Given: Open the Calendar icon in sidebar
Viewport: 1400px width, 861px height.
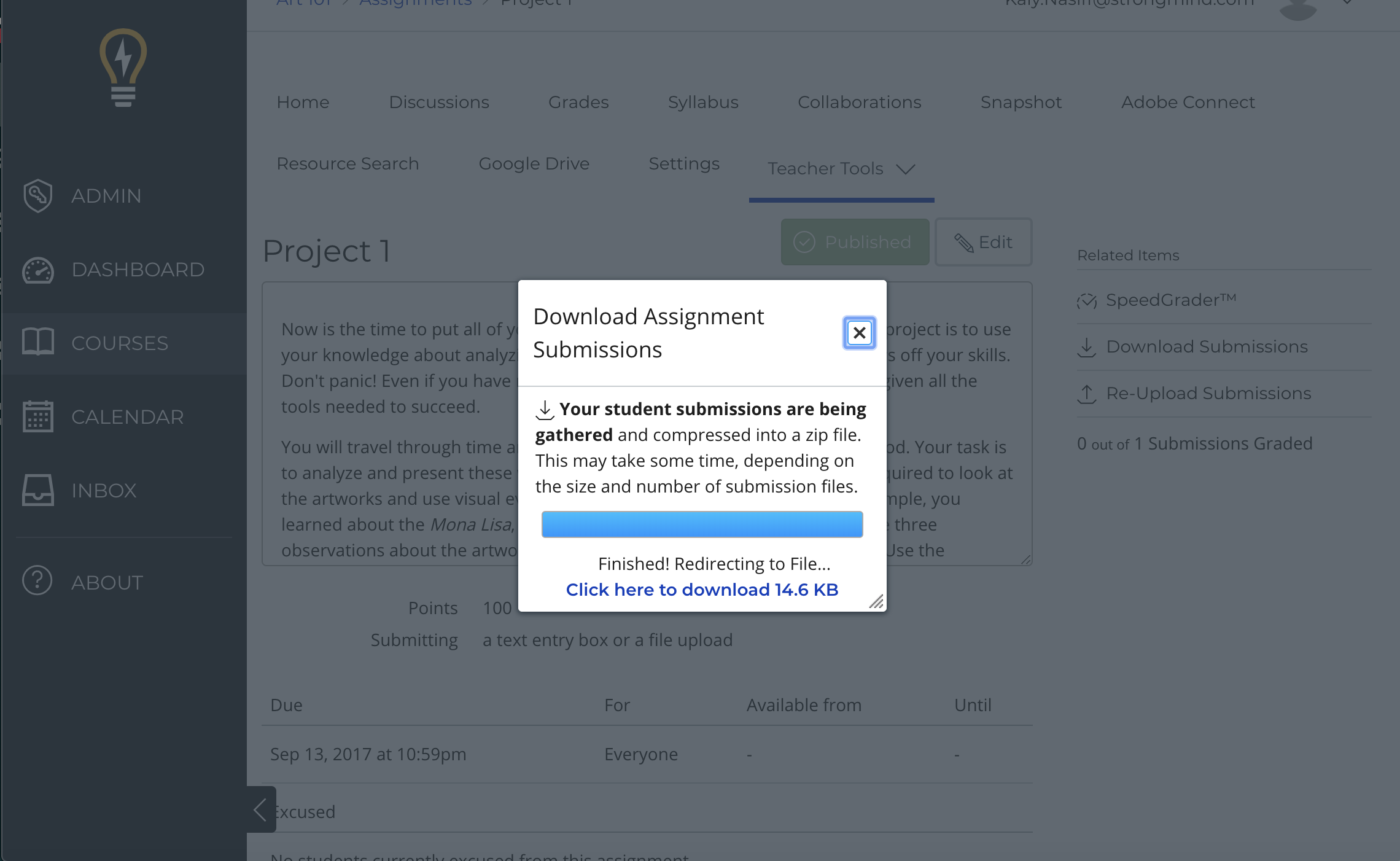Looking at the screenshot, I should coord(38,416).
